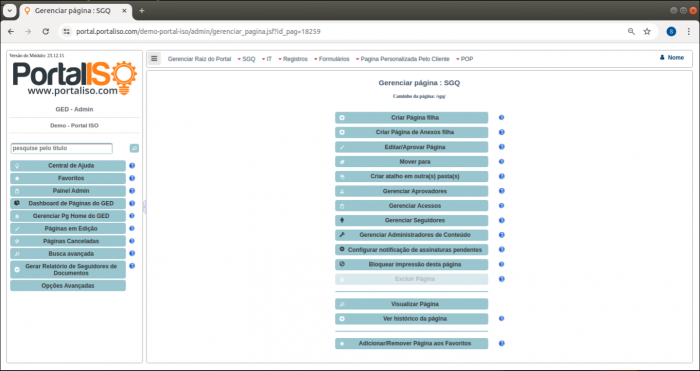Click help icon beside Dashboard de Páginas do GED
This screenshot has height=371, width=700.
click(x=132, y=203)
